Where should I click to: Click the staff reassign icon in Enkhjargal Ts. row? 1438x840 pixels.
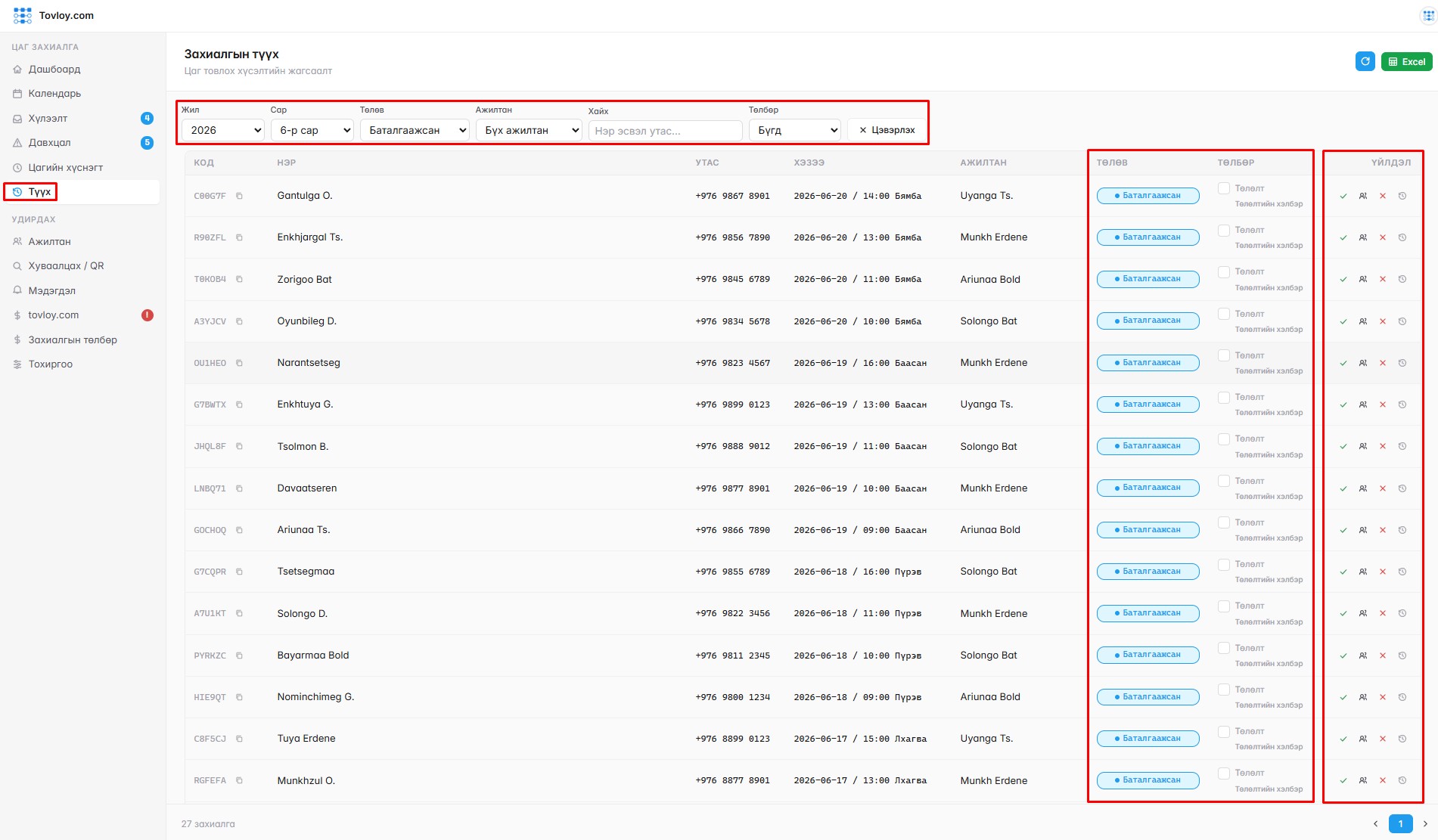1363,237
